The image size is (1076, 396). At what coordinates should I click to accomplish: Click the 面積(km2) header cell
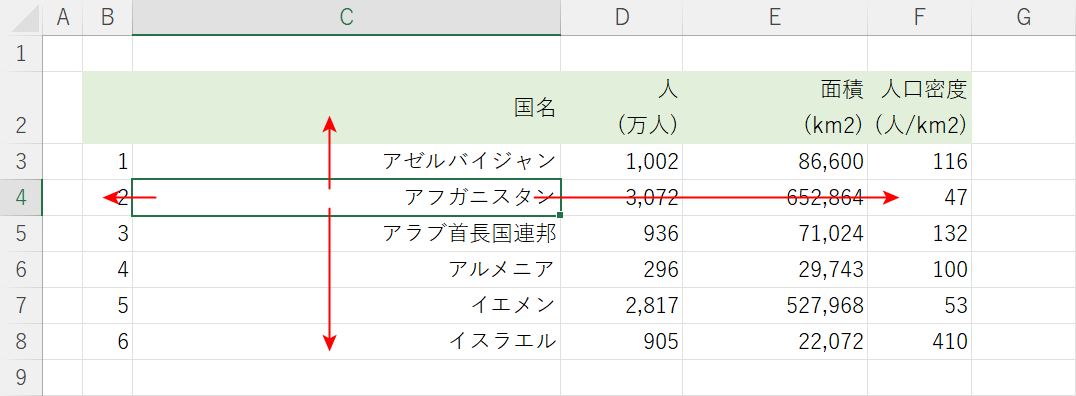tap(775, 108)
